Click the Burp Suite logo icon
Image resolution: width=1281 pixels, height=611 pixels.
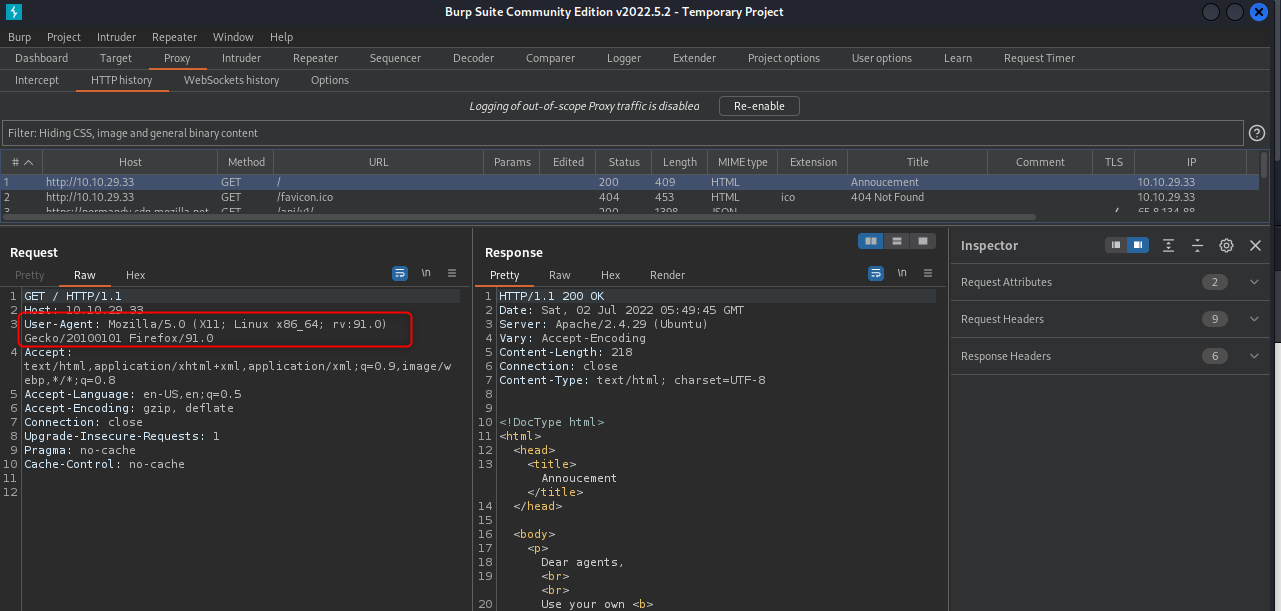(x=14, y=12)
